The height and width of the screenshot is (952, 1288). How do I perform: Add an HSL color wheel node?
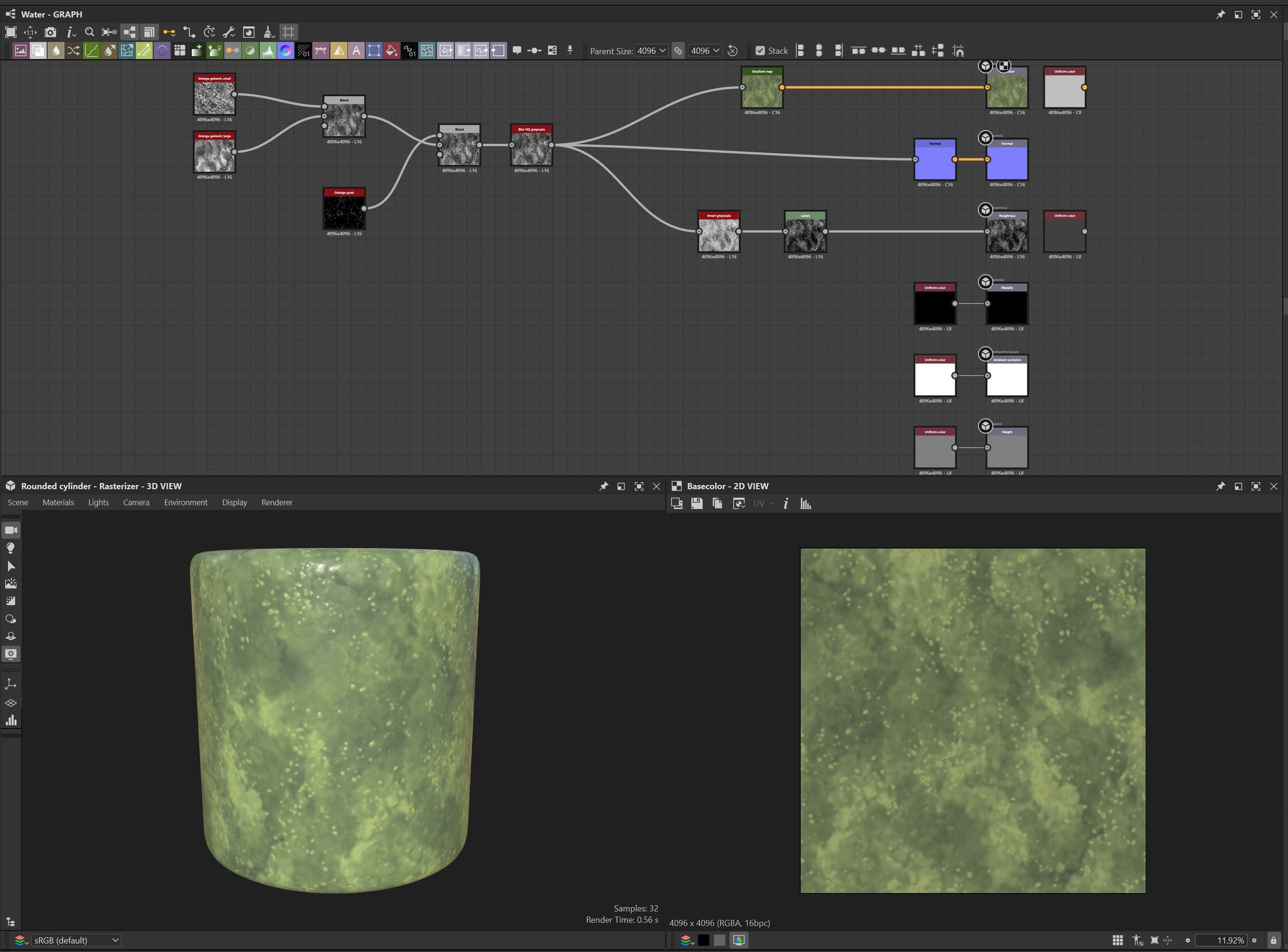click(285, 50)
